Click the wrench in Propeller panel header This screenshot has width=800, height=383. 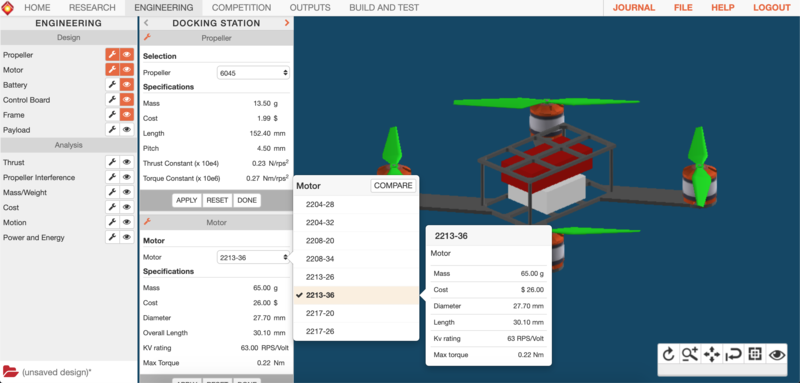(147, 37)
